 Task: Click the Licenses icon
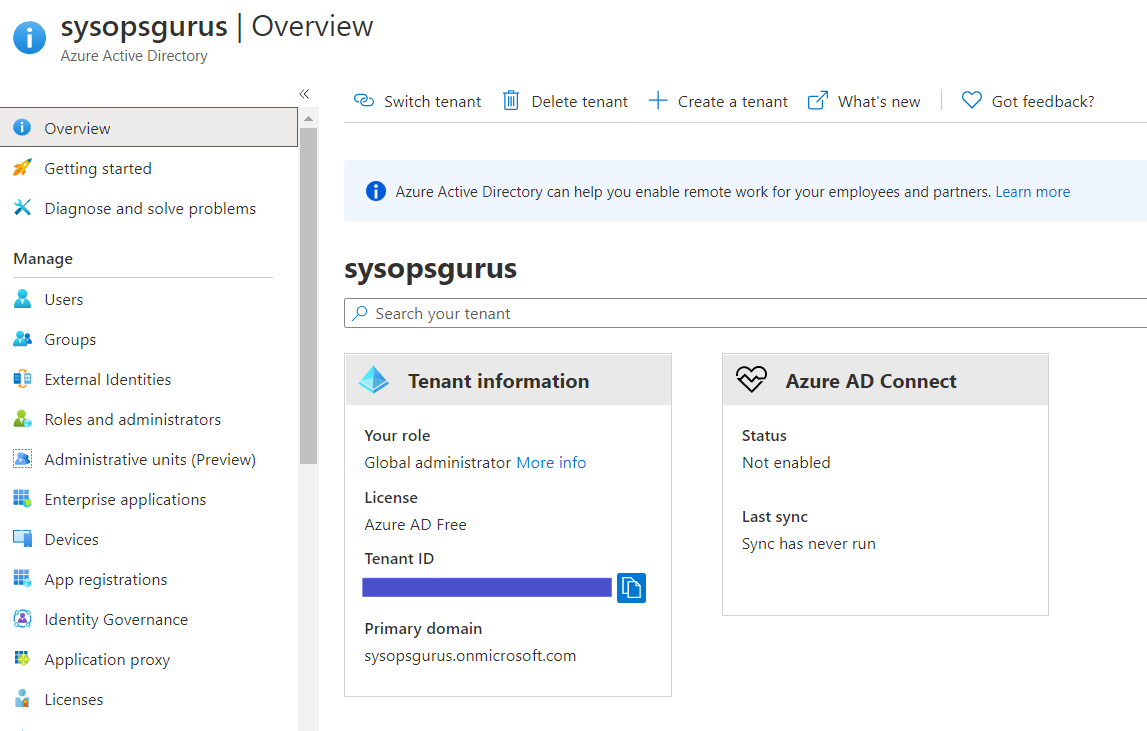point(23,699)
